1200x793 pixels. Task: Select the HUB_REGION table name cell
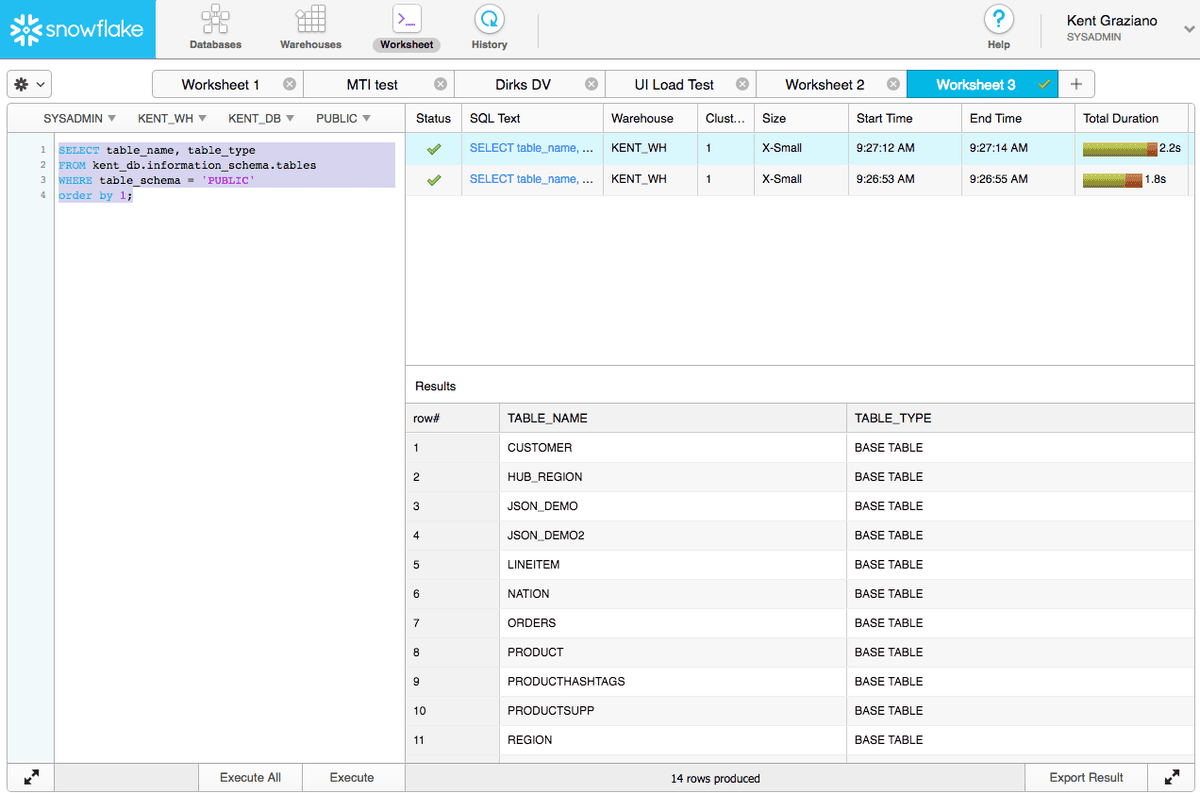click(x=673, y=477)
